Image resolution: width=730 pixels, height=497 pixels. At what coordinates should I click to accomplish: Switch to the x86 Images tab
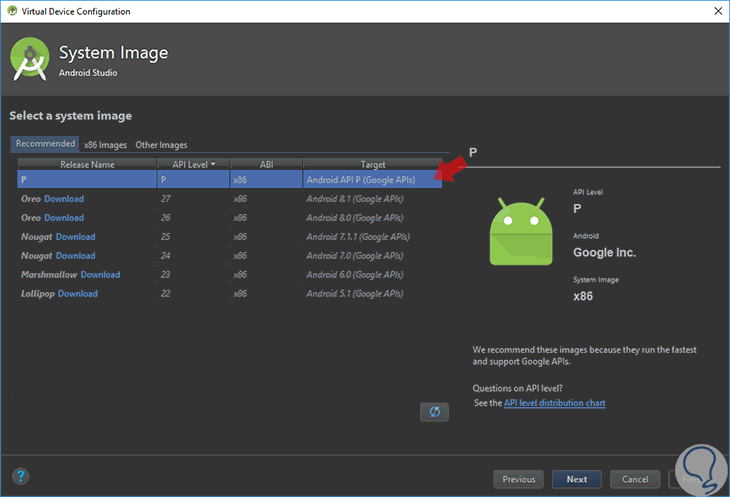point(105,145)
